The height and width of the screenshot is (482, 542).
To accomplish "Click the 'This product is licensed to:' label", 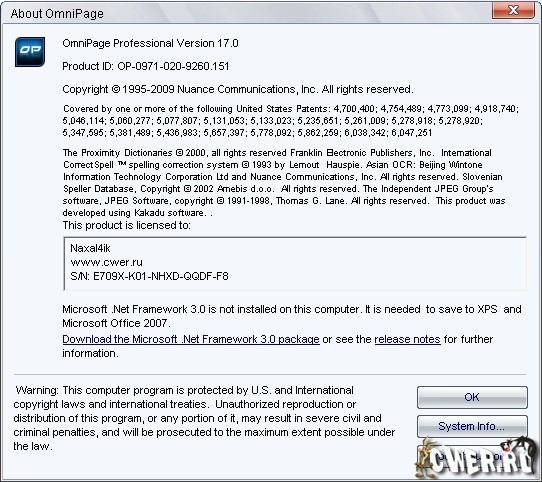I will point(127,225).
